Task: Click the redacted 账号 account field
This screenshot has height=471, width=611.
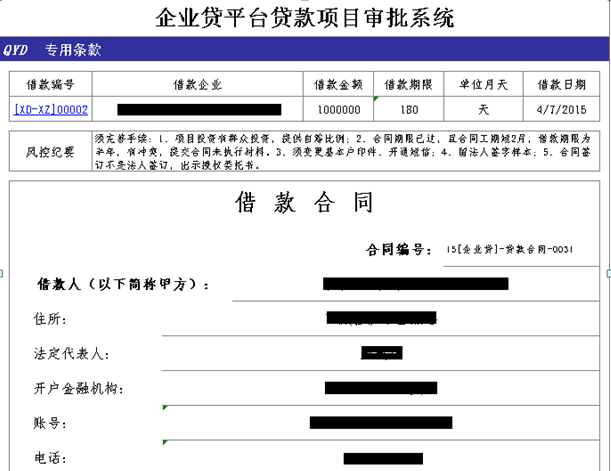Action: click(x=381, y=422)
